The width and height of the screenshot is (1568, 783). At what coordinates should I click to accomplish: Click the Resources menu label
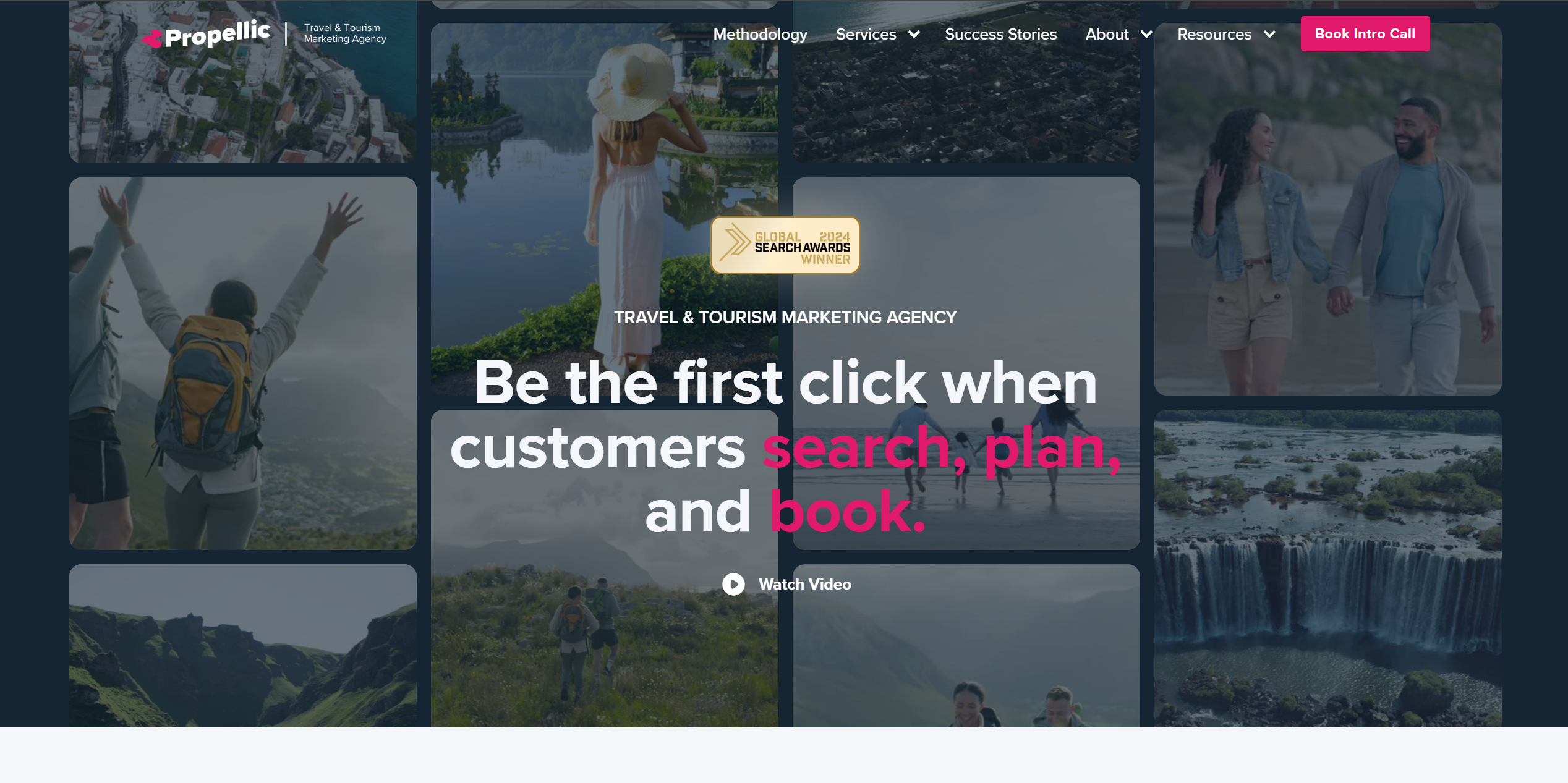point(1214,35)
